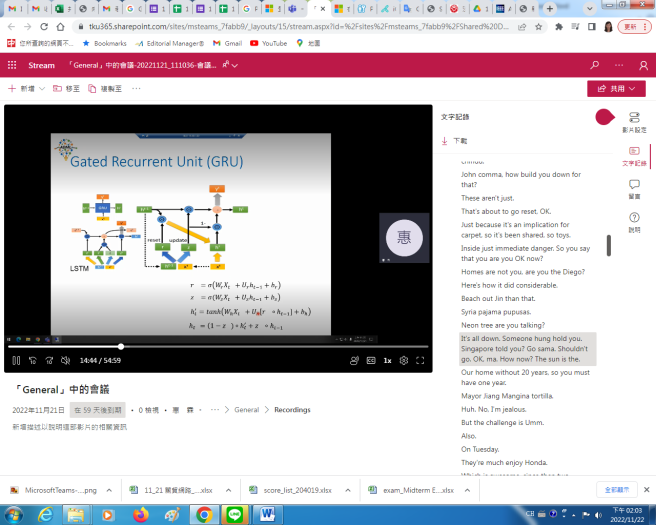
Task: Open the Office app launcher grid
Action: tap(12, 65)
